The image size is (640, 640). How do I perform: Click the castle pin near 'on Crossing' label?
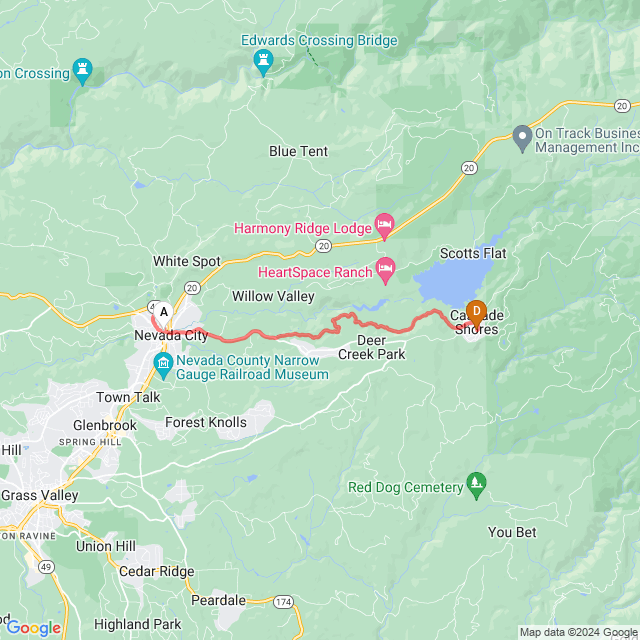82,72
